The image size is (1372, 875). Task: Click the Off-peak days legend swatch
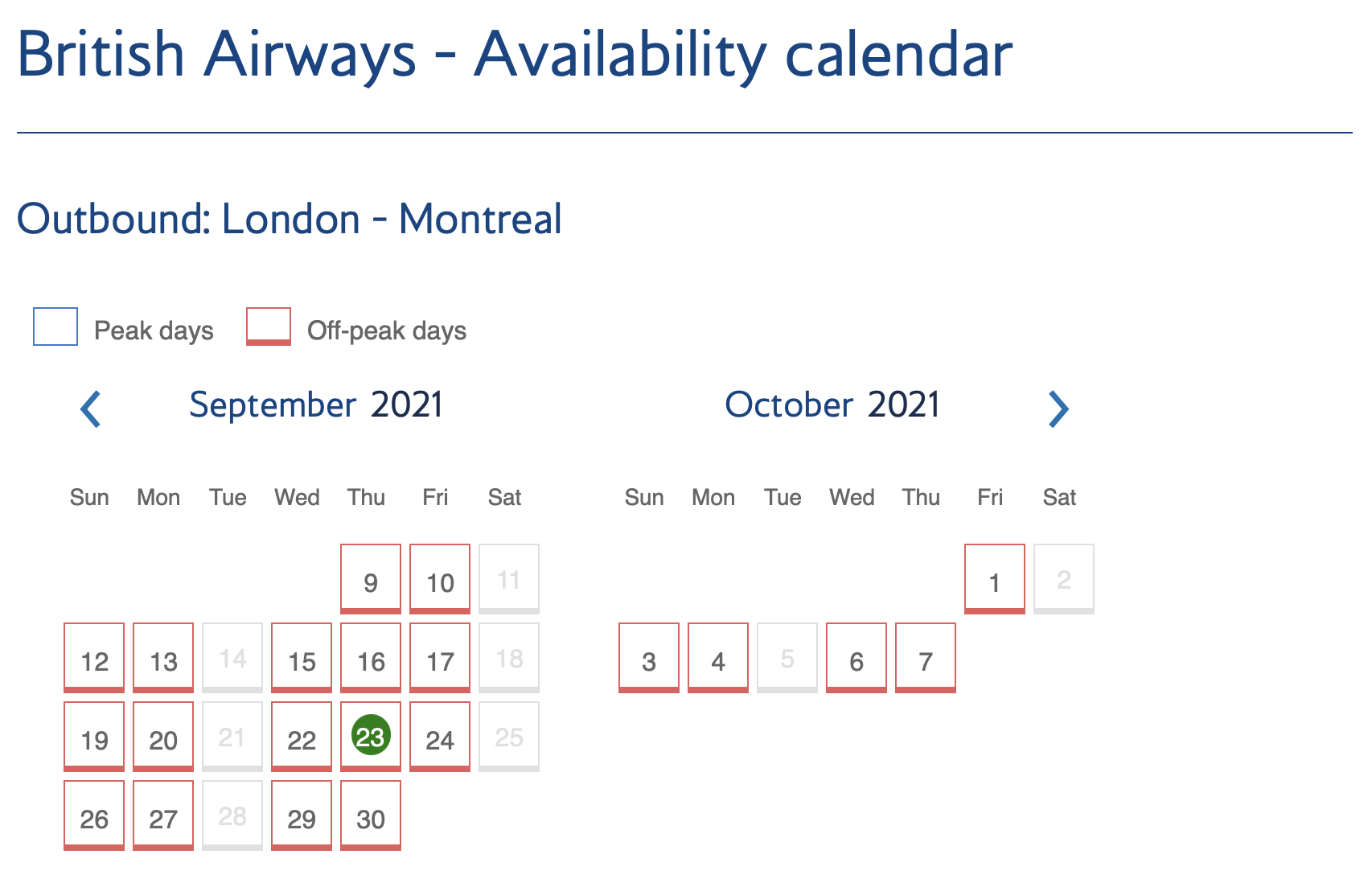pyautogui.click(x=269, y=327)
